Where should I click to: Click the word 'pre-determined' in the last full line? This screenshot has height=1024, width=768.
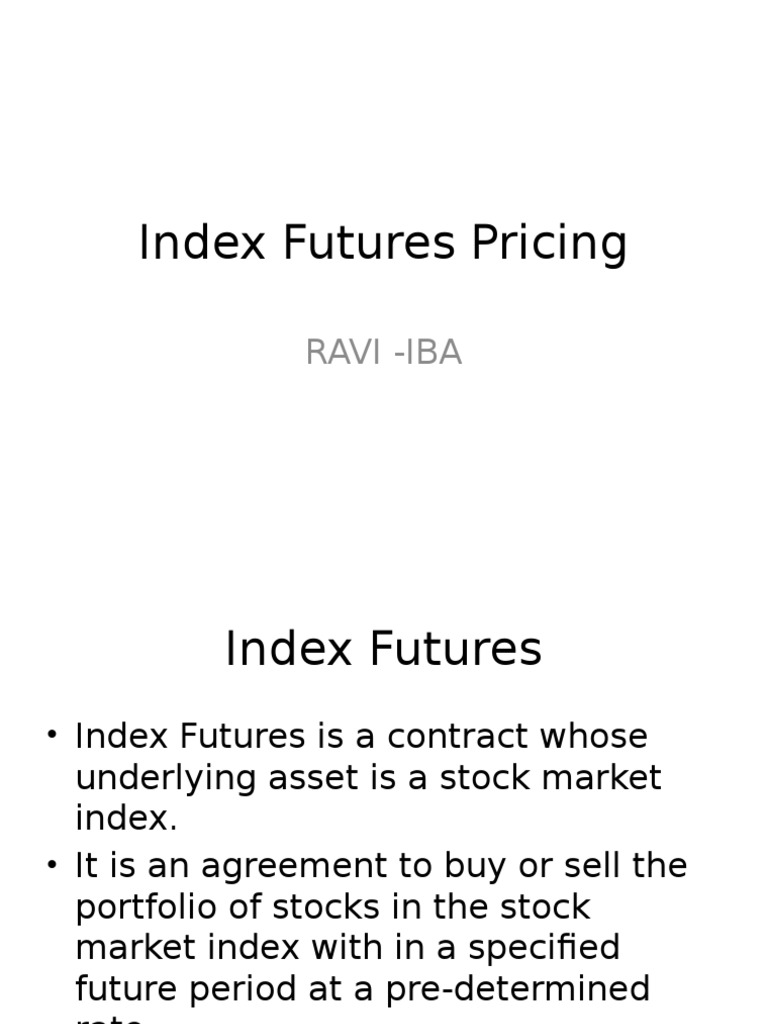pos(517,989)
